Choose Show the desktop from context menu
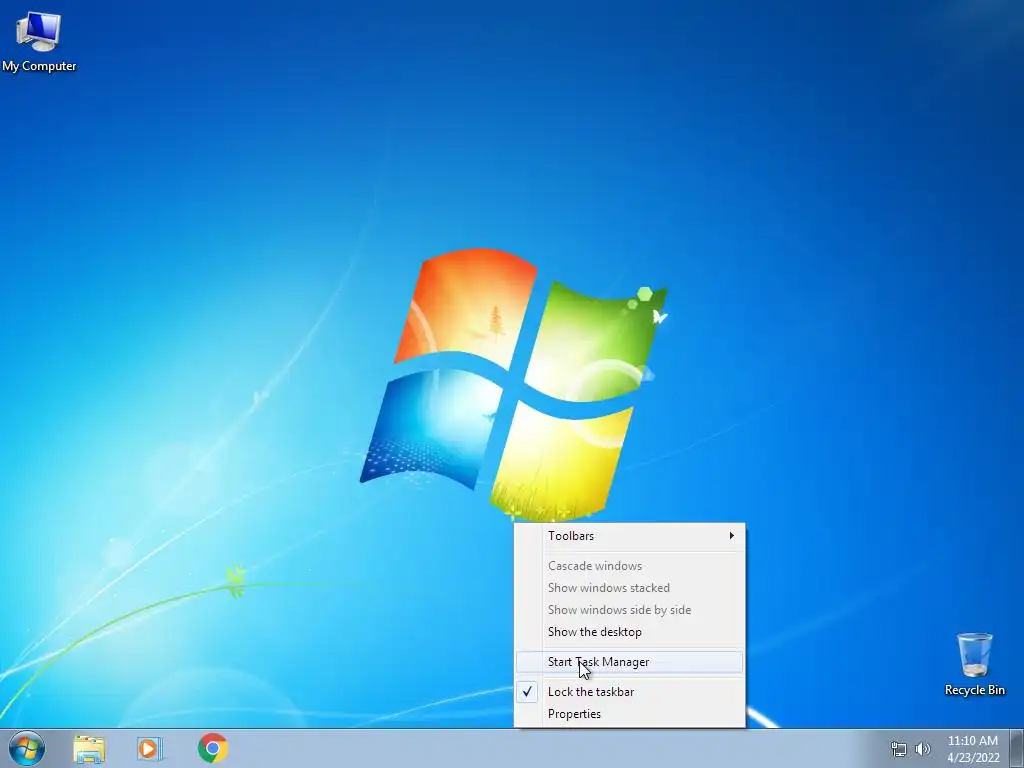Image resolution: width=1024 pixels, height=768 pixels. [630, 632]
